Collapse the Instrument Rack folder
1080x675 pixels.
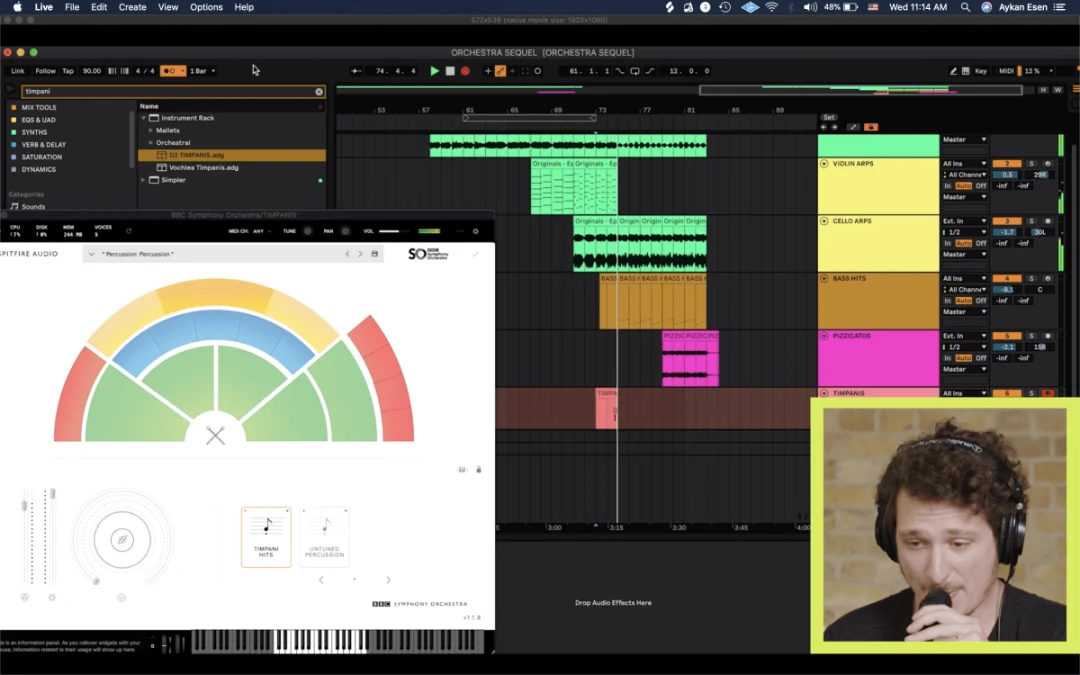pyautogui.click(x=143, y=118)
